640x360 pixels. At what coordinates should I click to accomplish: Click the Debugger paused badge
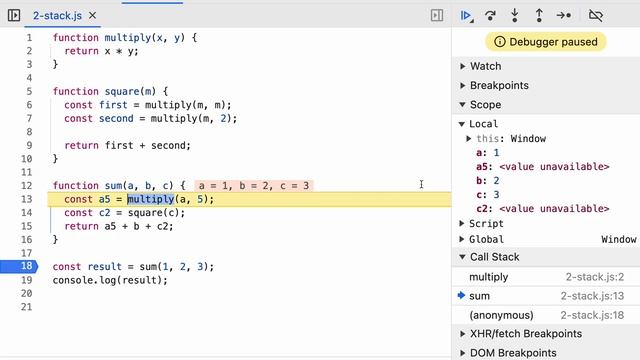pos(546,42)
